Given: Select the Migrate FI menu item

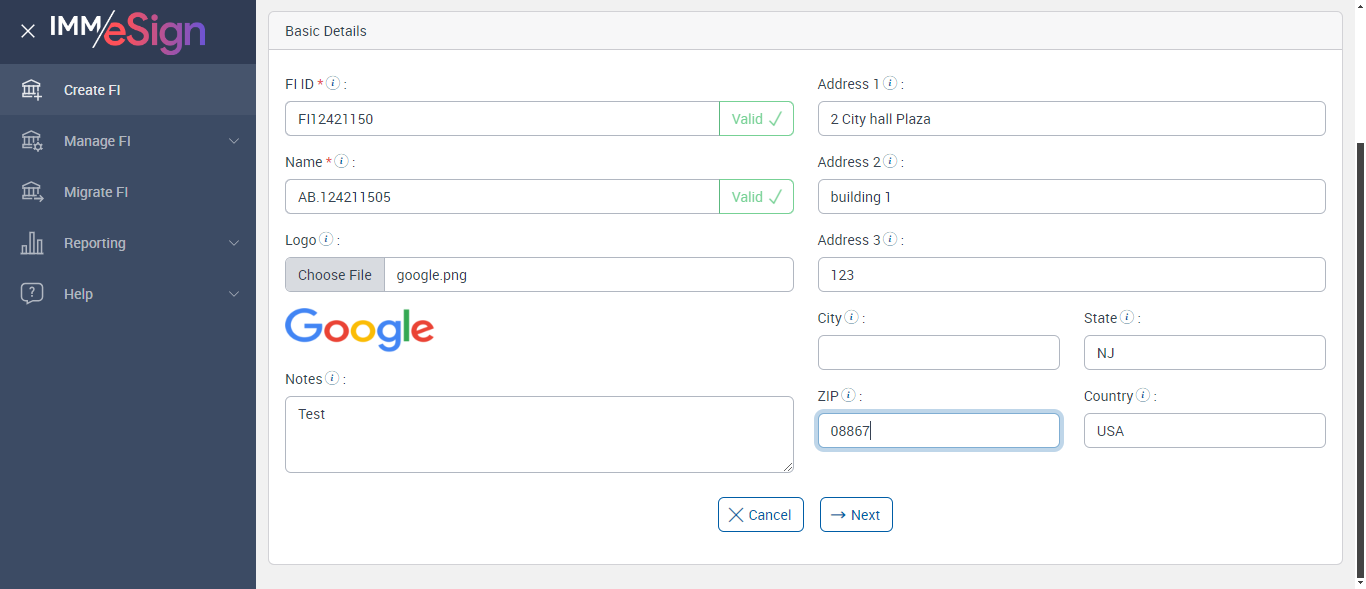Looking at the screenshot, I should [x=96, y=192].
